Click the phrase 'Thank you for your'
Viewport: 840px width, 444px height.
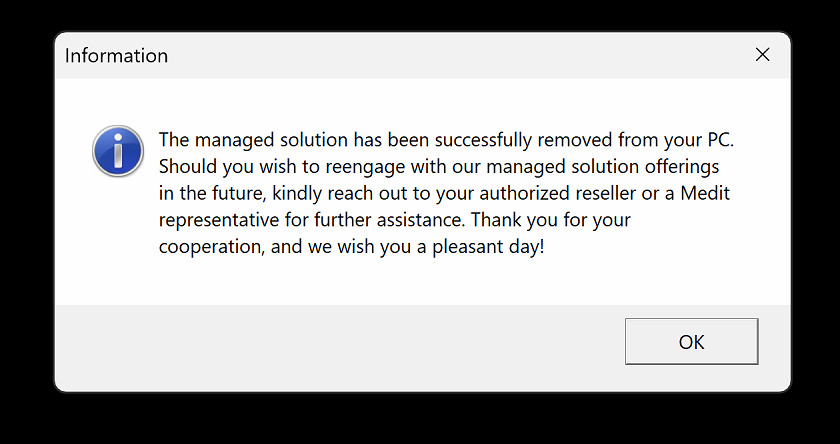[551, 220]
